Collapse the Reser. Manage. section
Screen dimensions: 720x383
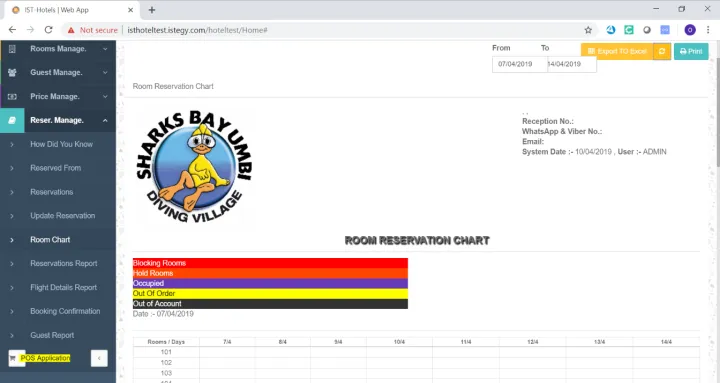(x=105, y=120)
